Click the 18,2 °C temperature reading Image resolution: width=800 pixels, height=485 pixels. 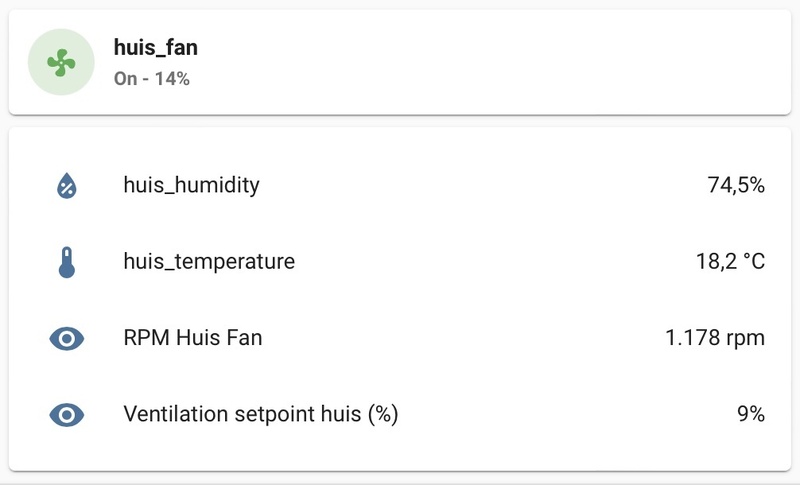(x=730, y=262)
